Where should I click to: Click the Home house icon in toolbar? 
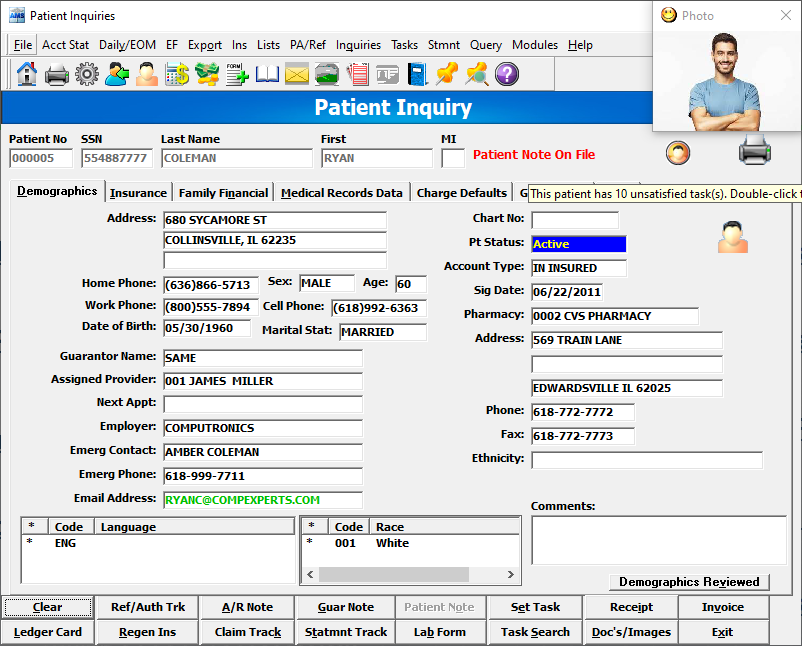[x=27, y=74]
